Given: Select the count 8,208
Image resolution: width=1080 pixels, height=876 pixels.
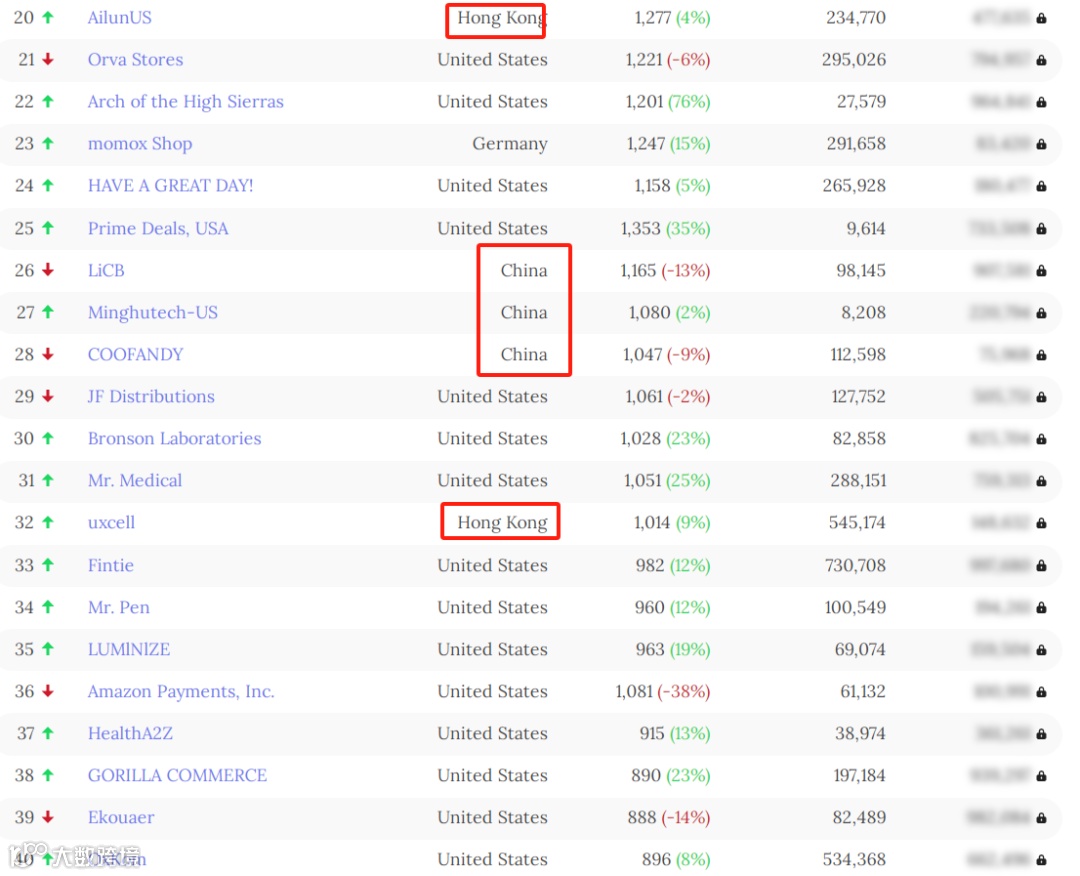Looking at the screenshot, I should click(x=863, y=313).
